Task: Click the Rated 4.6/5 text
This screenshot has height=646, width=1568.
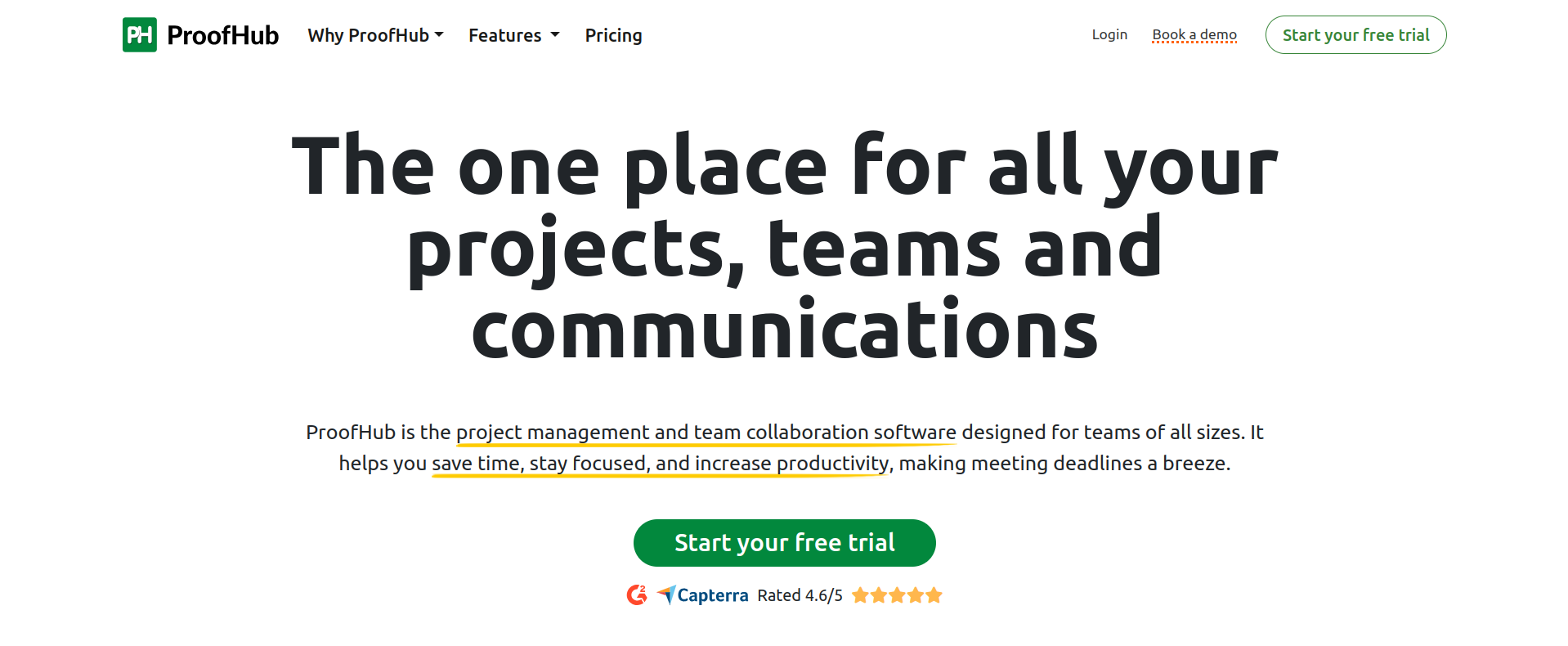Action: click(800, 595)
